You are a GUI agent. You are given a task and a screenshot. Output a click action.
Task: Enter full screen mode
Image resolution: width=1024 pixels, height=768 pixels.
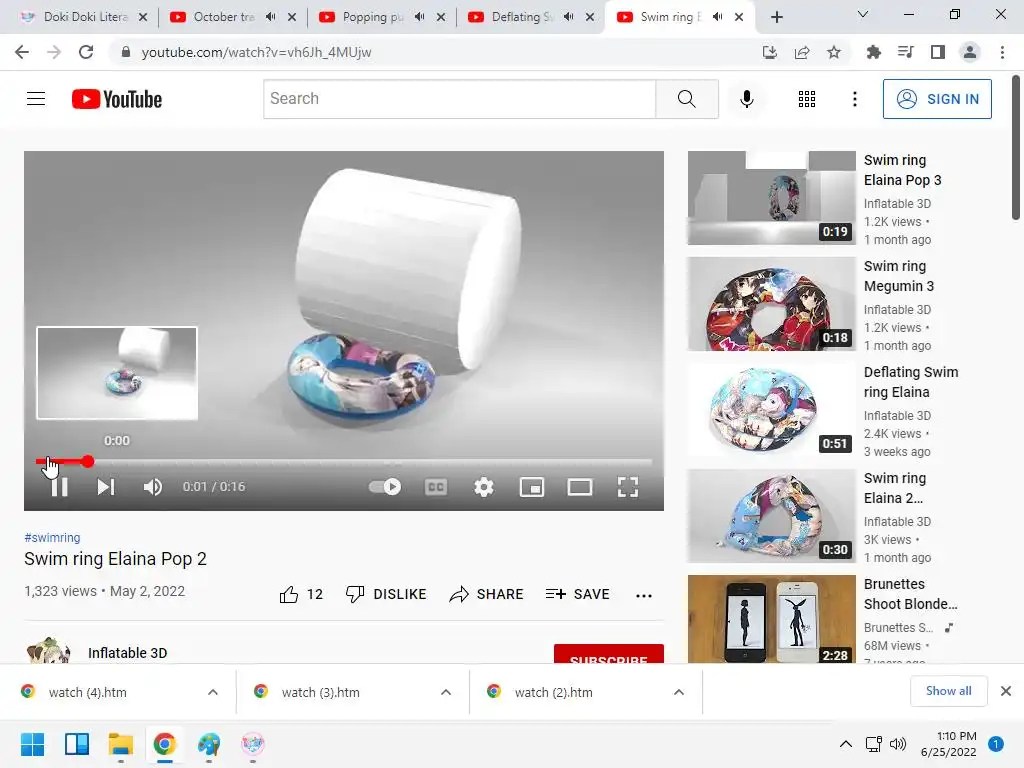tap(628, 487)
